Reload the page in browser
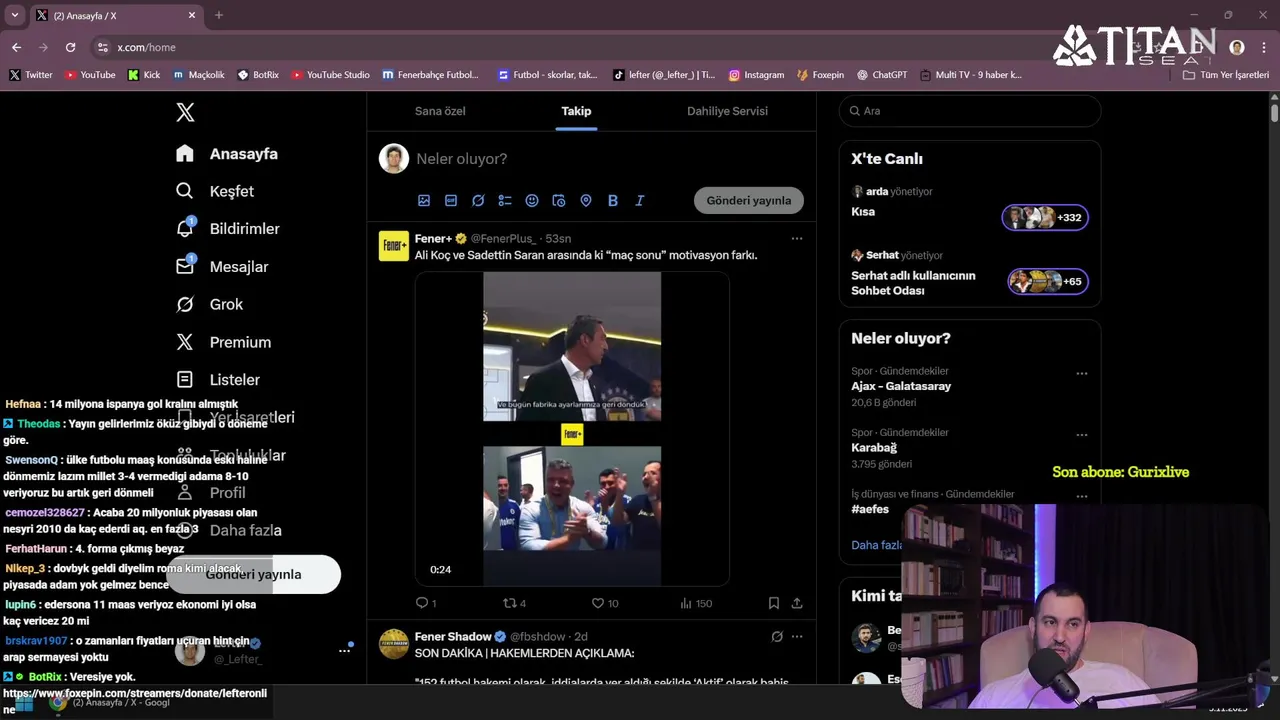 point(70,47)
